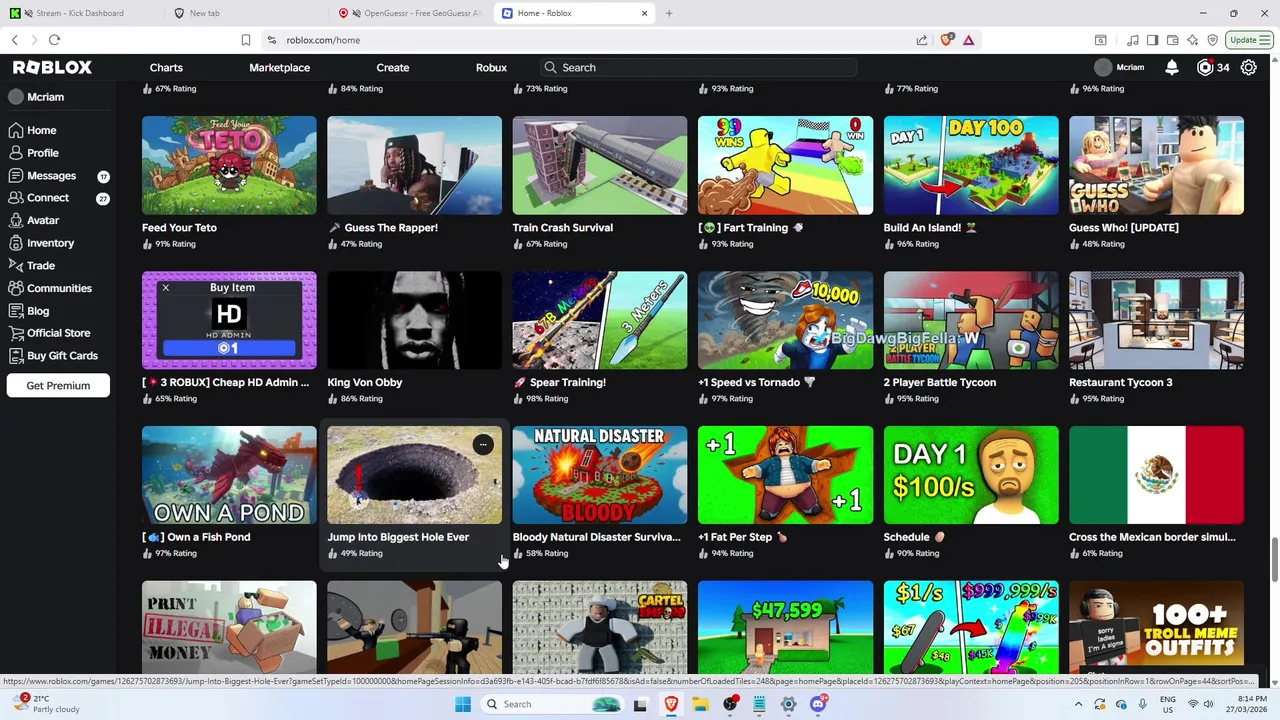Image resolution: width=1280 pixels, height=720 pixels.
Task: Switch to Stream - Kick Dashboard tab
Action: (x=82, y=13)
